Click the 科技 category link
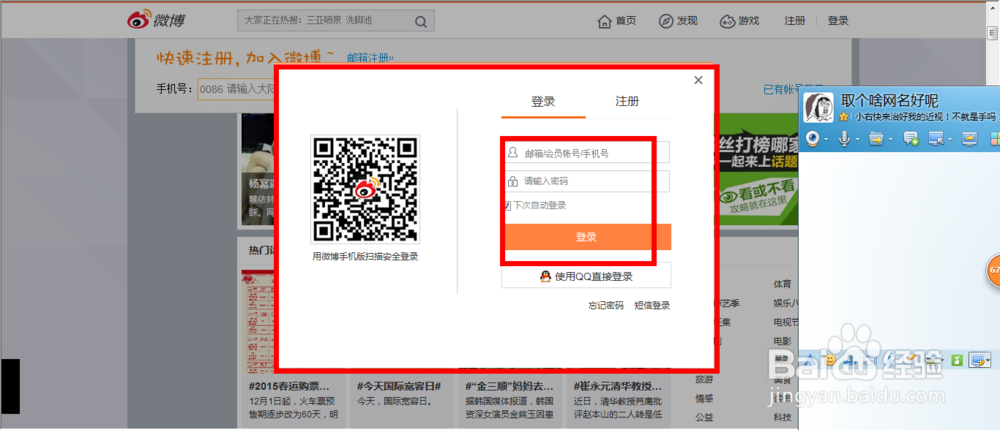Screen dimensions: 1000x430 [x=783, y=417]
